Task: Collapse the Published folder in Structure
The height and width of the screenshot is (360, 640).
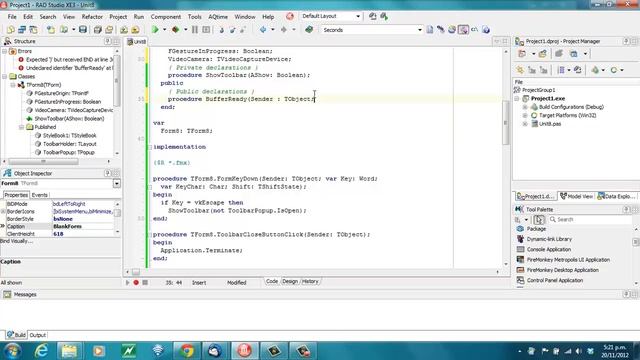Action: click(21, 127)
